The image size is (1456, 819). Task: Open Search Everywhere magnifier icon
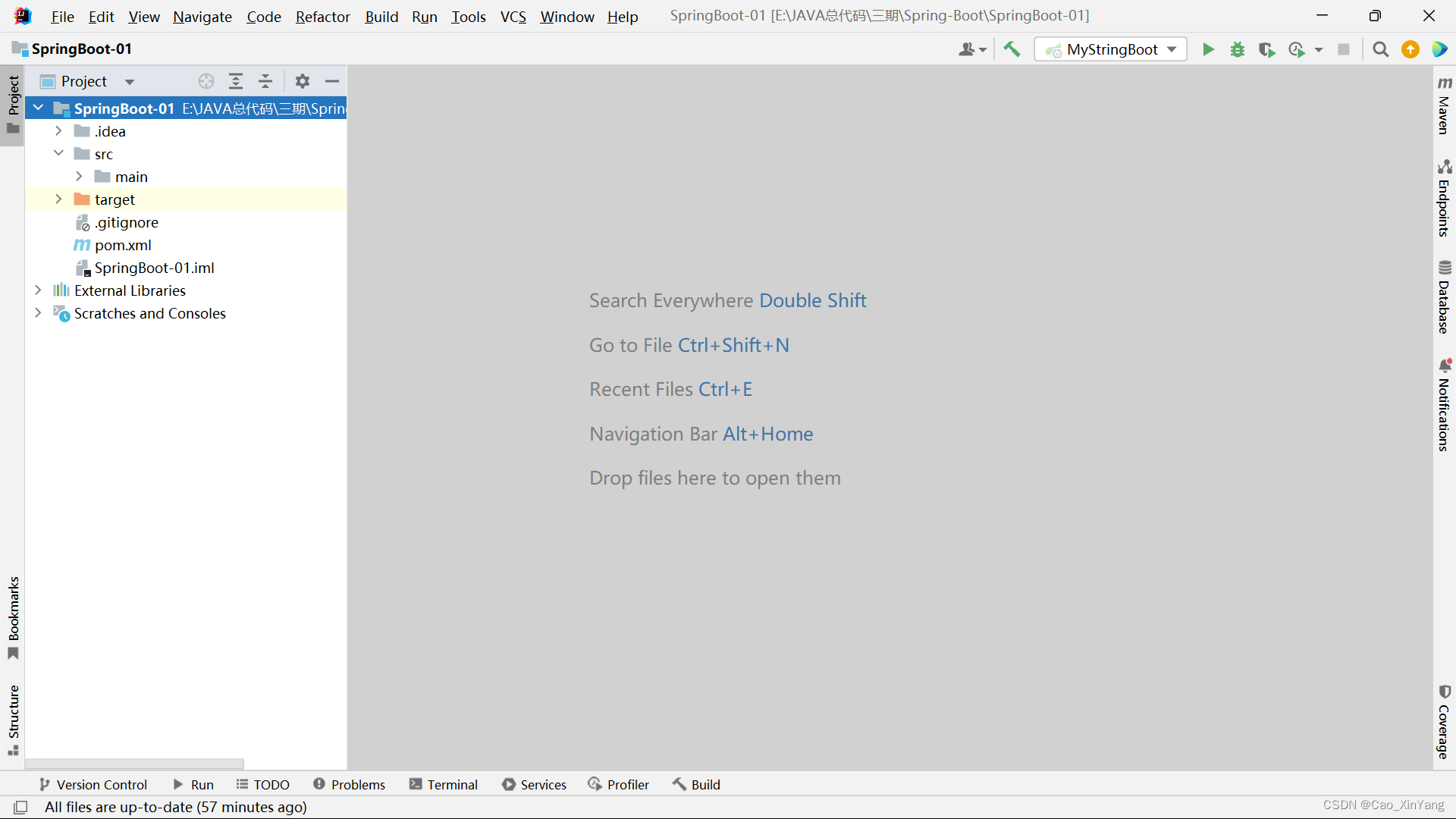tap(1381, 49)
